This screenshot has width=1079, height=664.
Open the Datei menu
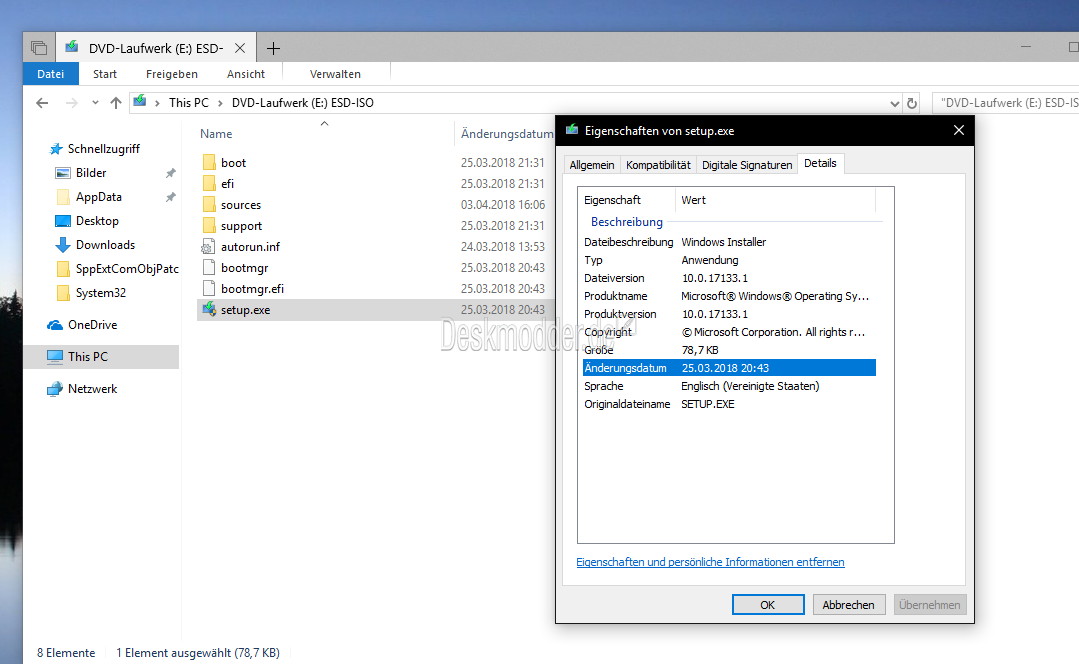(50, 74)
